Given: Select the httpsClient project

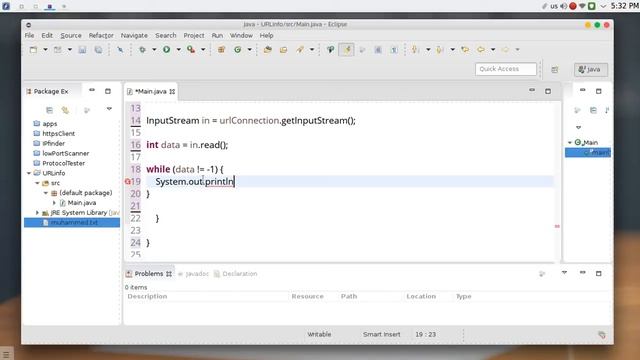Looking at the screenshot, I should pyautogui.click(x=58, y=133).
